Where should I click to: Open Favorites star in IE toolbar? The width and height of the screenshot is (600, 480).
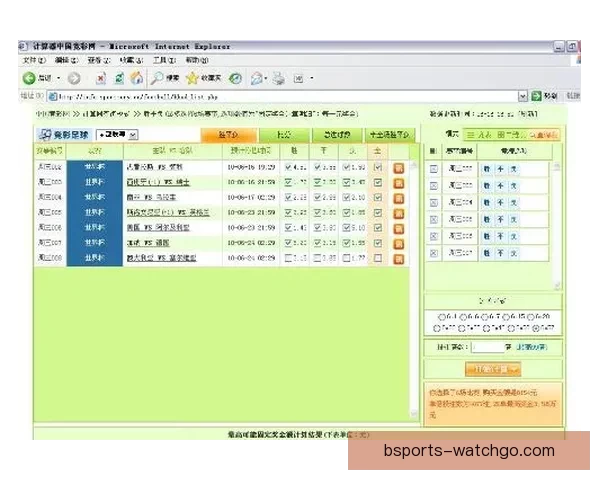point(192,78)
